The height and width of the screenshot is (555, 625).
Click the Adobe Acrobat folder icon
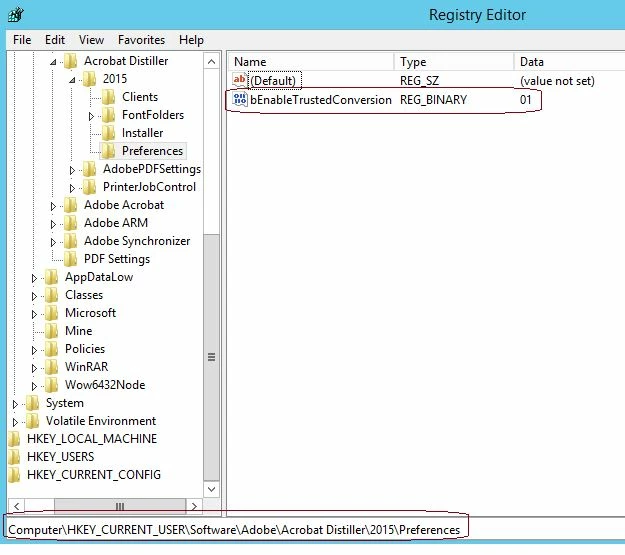pos(71,205)
